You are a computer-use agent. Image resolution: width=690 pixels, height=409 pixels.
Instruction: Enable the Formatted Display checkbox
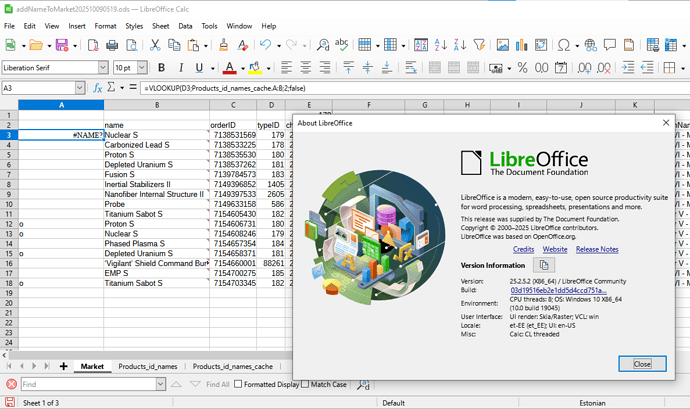tap(239, 384)
